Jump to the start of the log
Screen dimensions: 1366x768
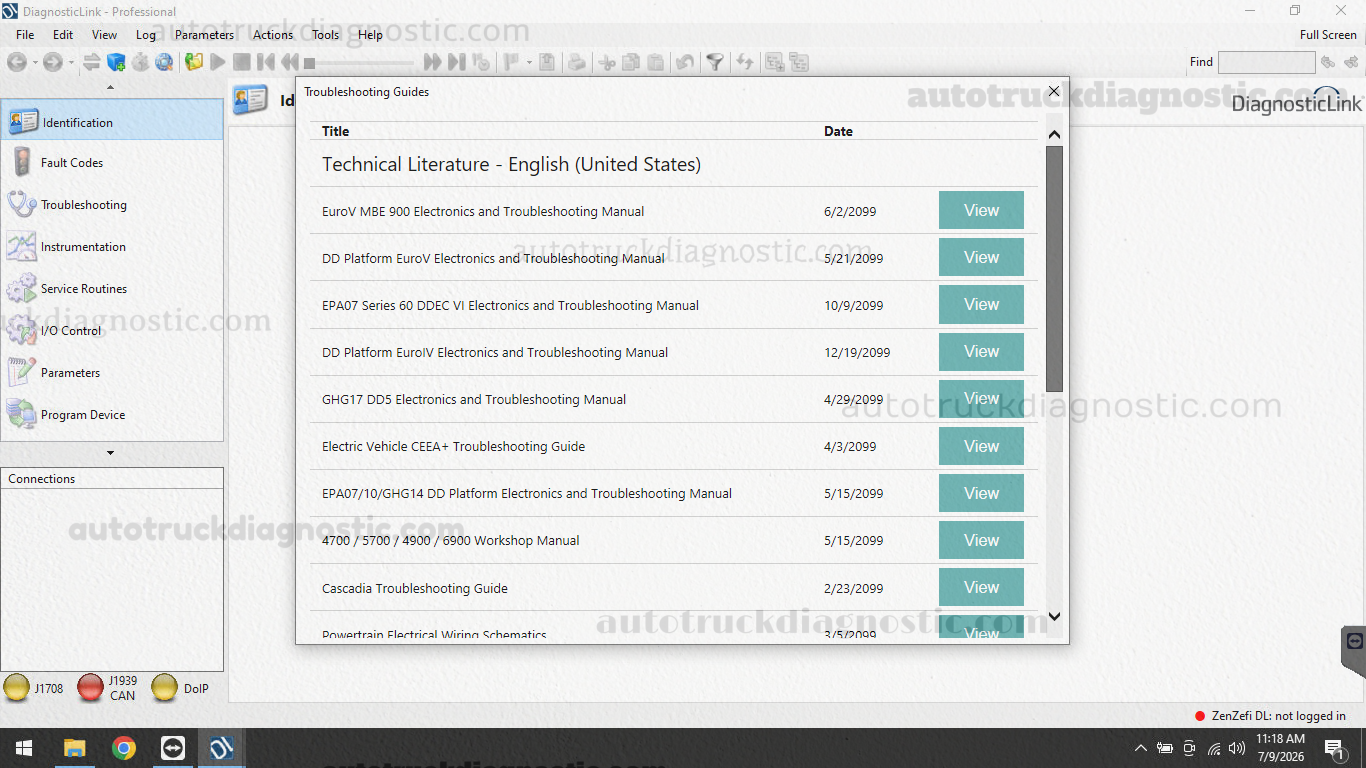[266, 62]
